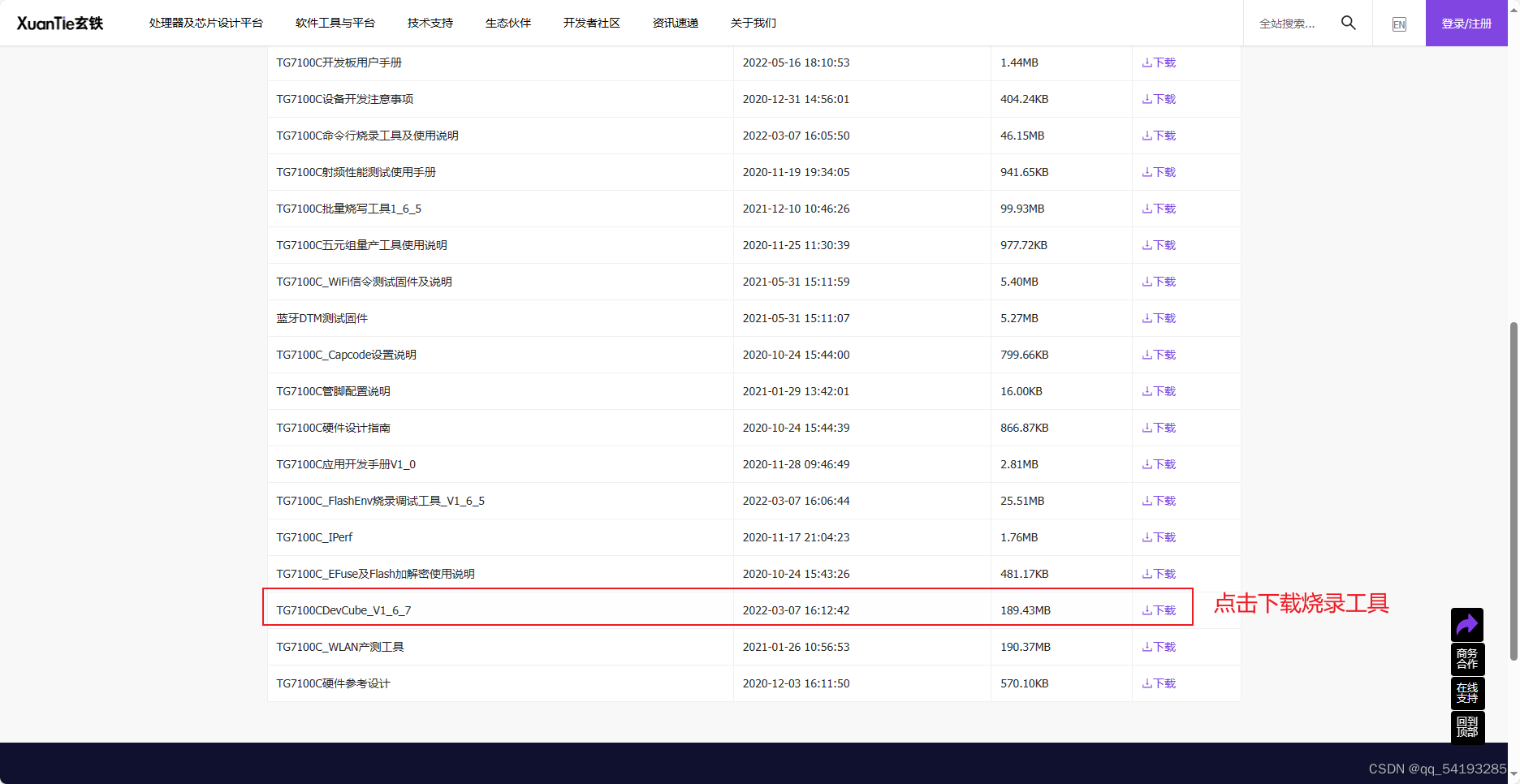Download TG7100C管脚配置说明
Image resolution: width=1520 pixels, height=784 pixels.
[x=1159, y=391]
